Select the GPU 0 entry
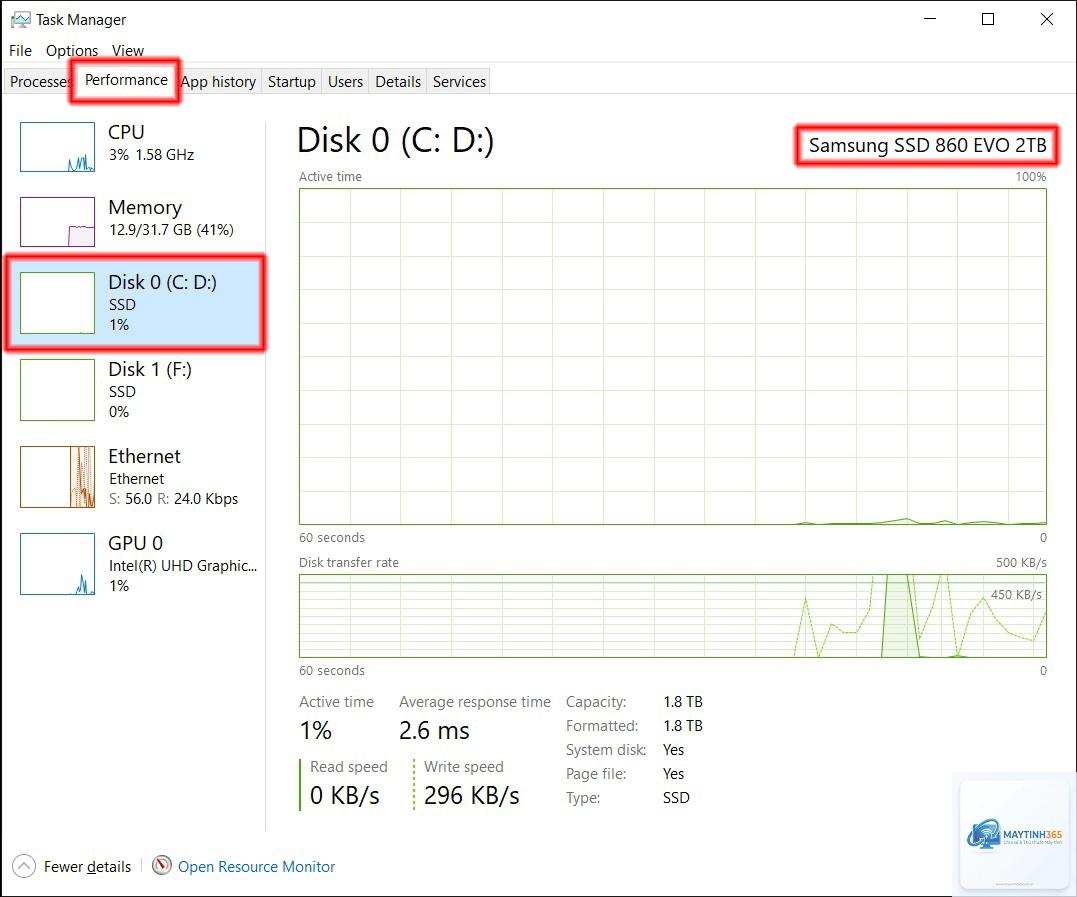This screenshot has width=1077, height=897. (x=135, y=564)
